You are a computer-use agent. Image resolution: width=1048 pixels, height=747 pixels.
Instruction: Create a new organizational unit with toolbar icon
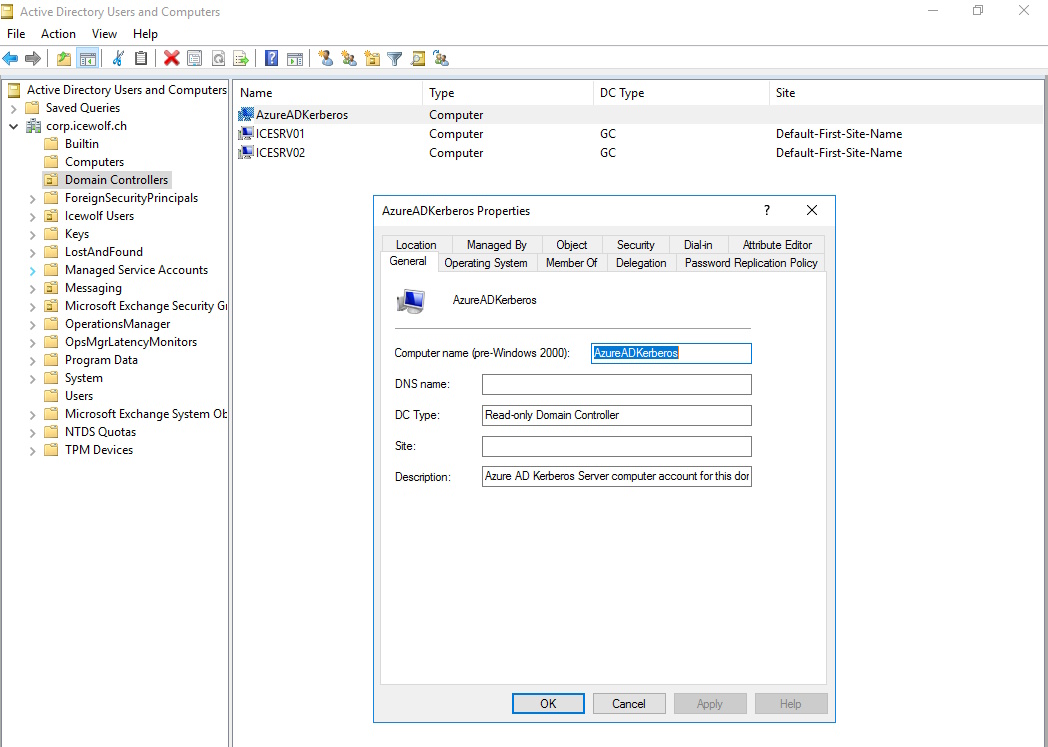372,59
